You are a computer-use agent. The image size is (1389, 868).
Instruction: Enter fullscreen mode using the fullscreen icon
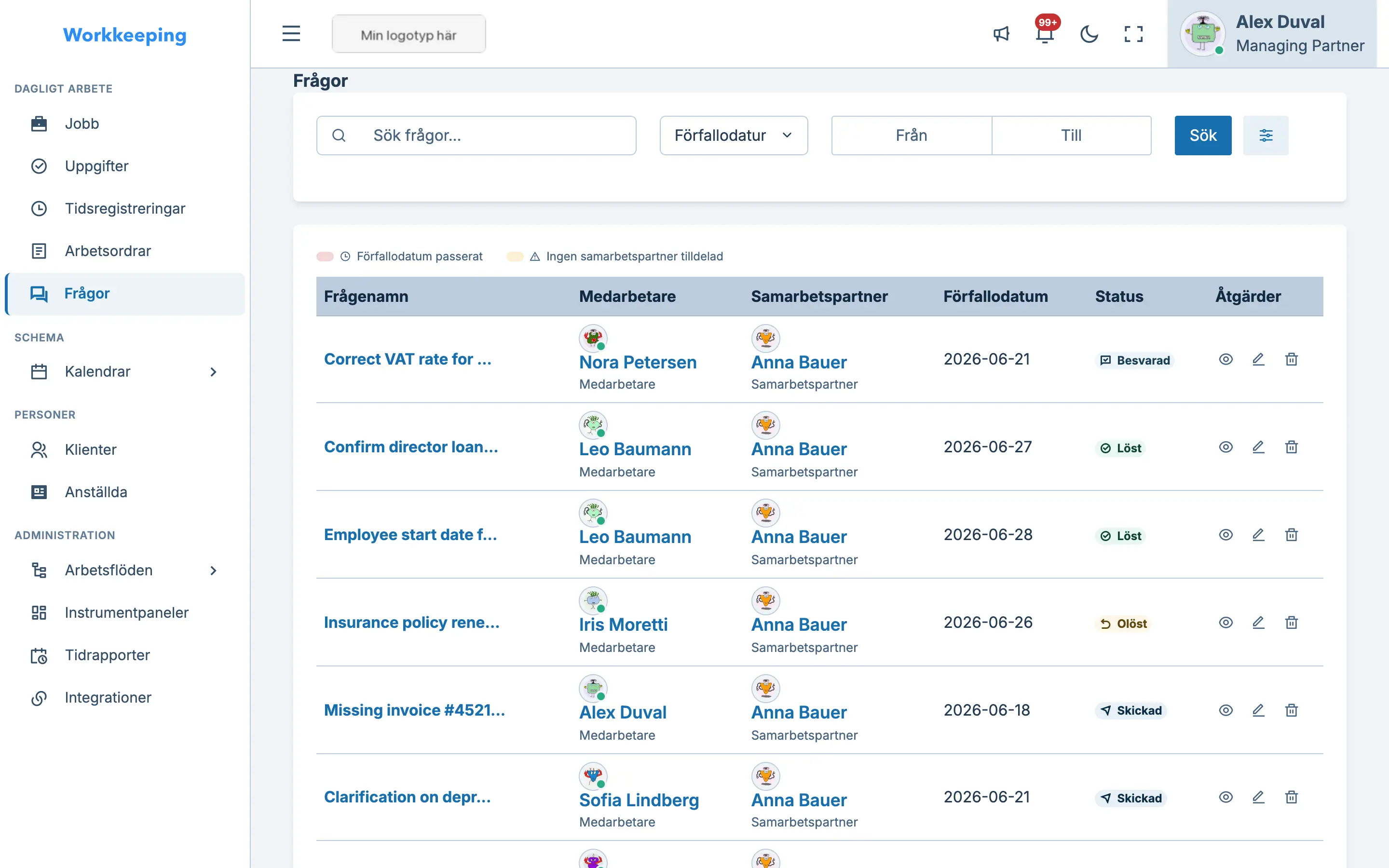point(1133,34)
